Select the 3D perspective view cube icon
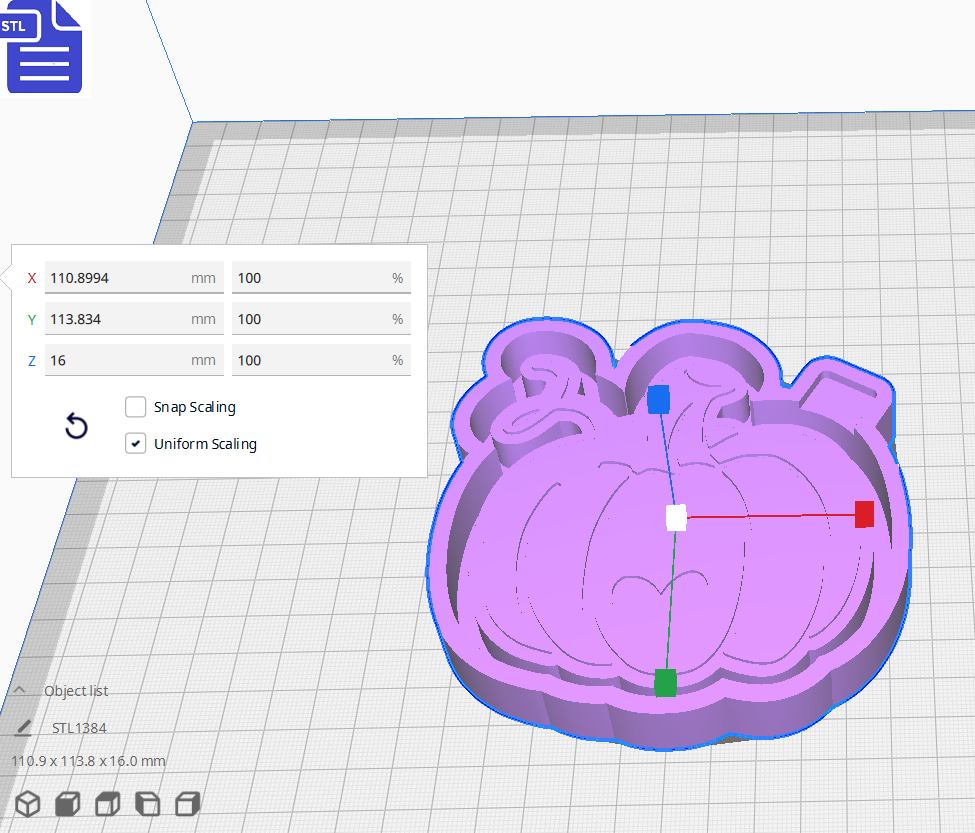This screenshot has width=975, height=833. click(27, 803)
